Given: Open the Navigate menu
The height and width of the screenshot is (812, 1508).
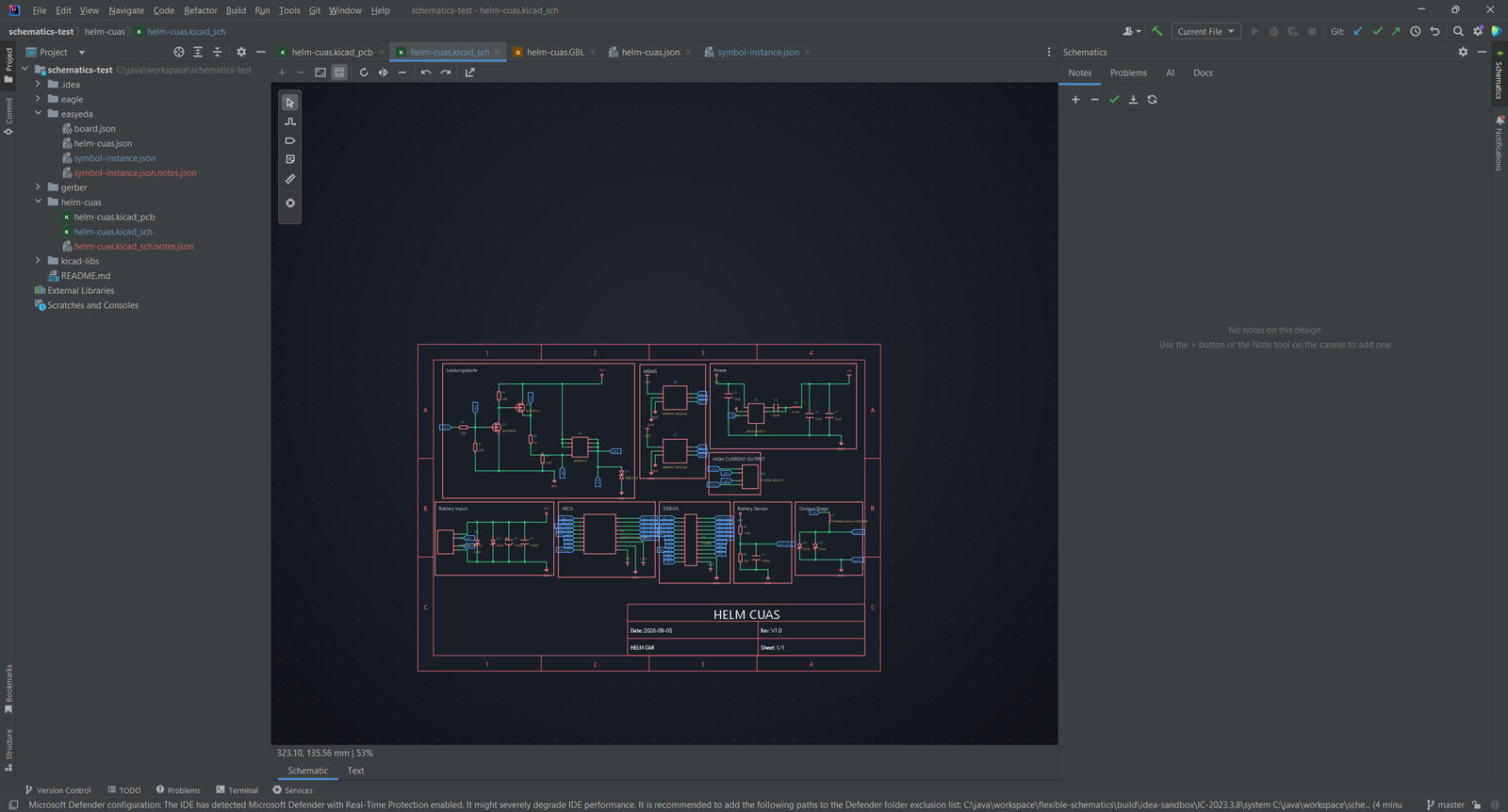Looking at the screenshot, I should [126, 10].
